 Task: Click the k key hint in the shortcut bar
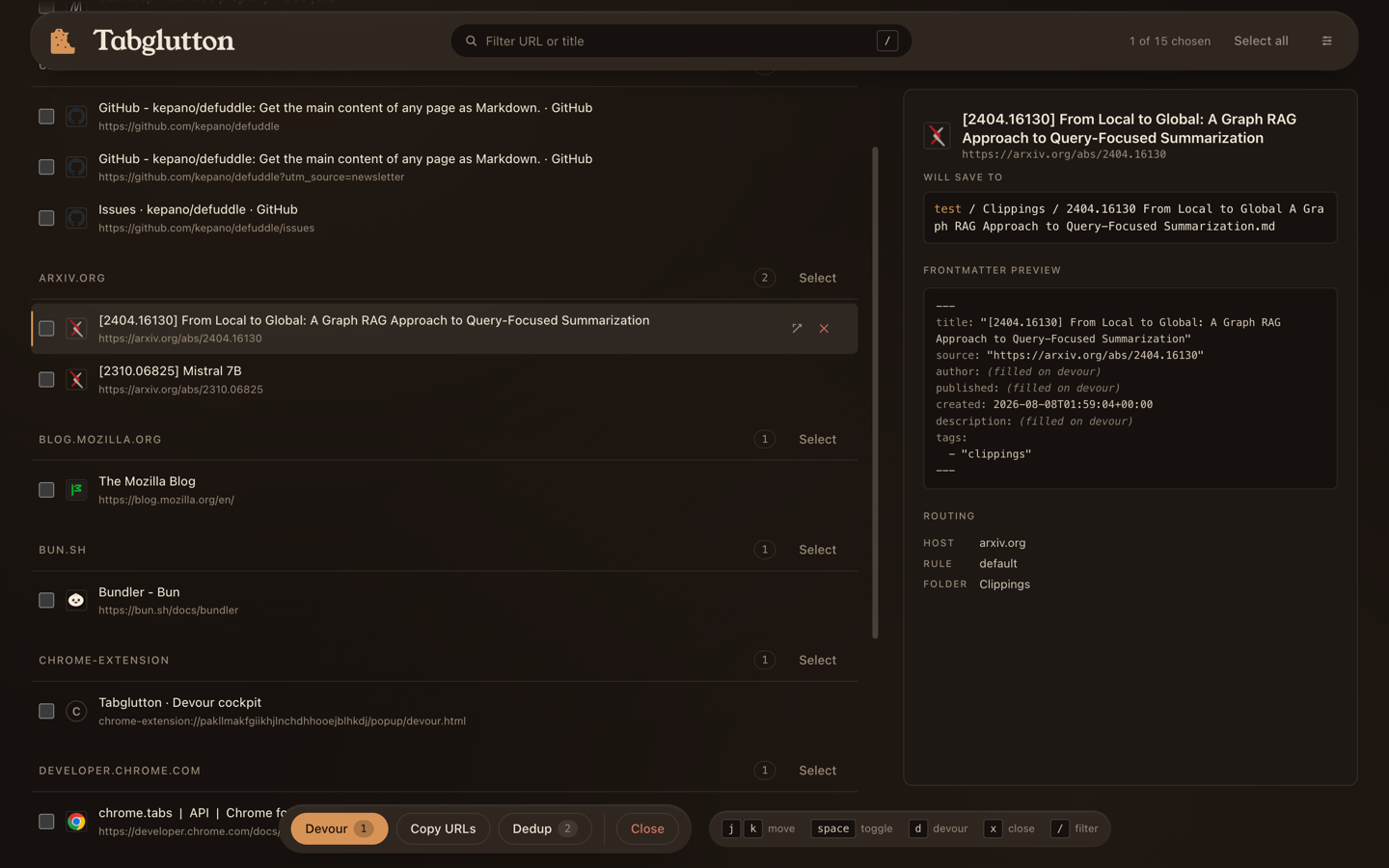pyautogui.click(x=753, y=828)
